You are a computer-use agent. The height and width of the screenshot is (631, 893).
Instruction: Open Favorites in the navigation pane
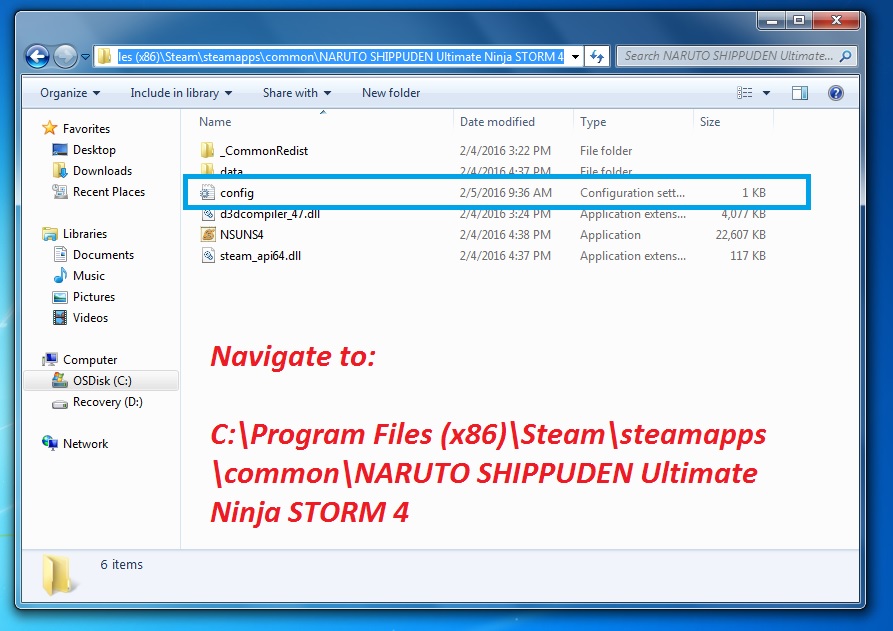[87, 129]
